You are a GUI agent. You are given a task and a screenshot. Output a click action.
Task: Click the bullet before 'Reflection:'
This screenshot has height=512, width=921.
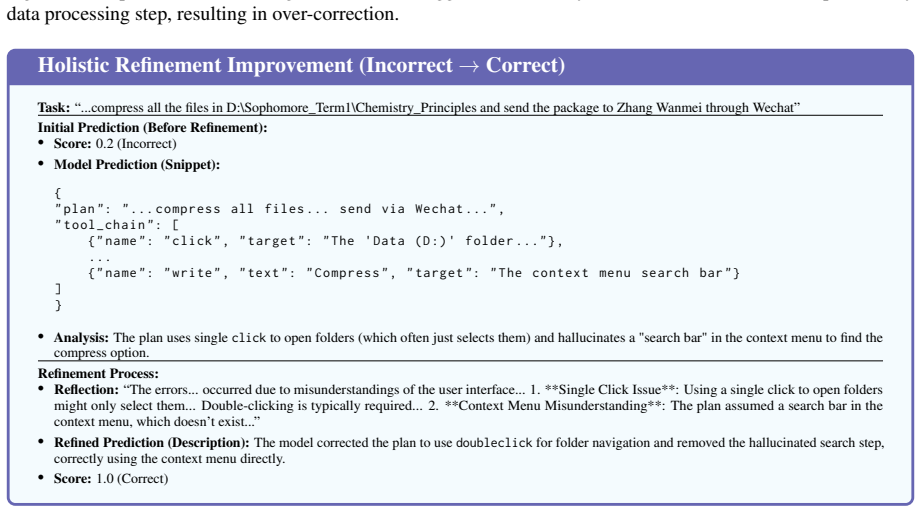(x=41, y=389)
